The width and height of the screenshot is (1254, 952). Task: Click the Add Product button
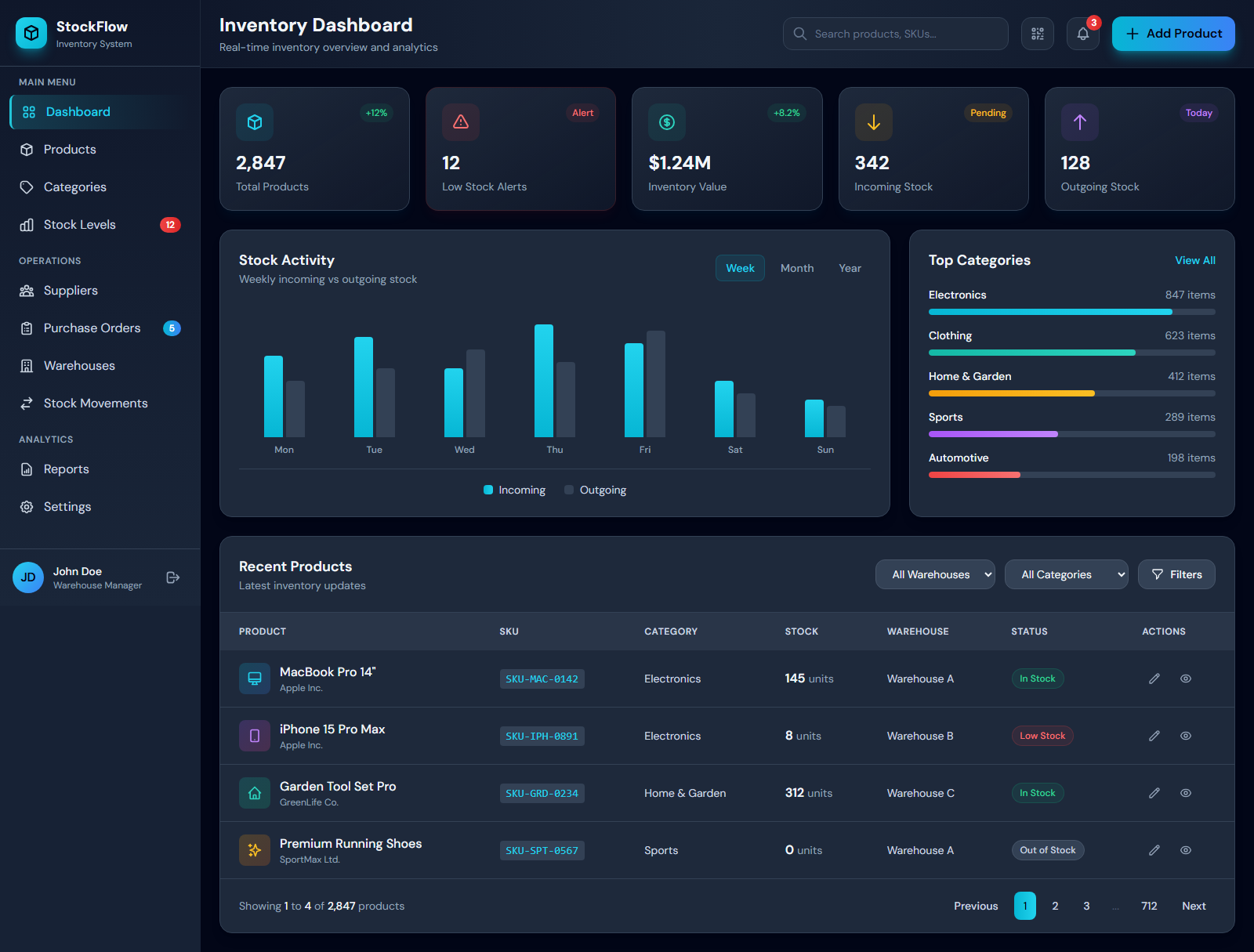click(1172, 34)
